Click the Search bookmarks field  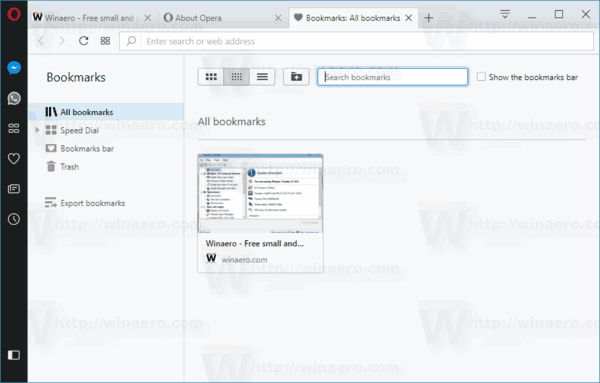[393, 77]
